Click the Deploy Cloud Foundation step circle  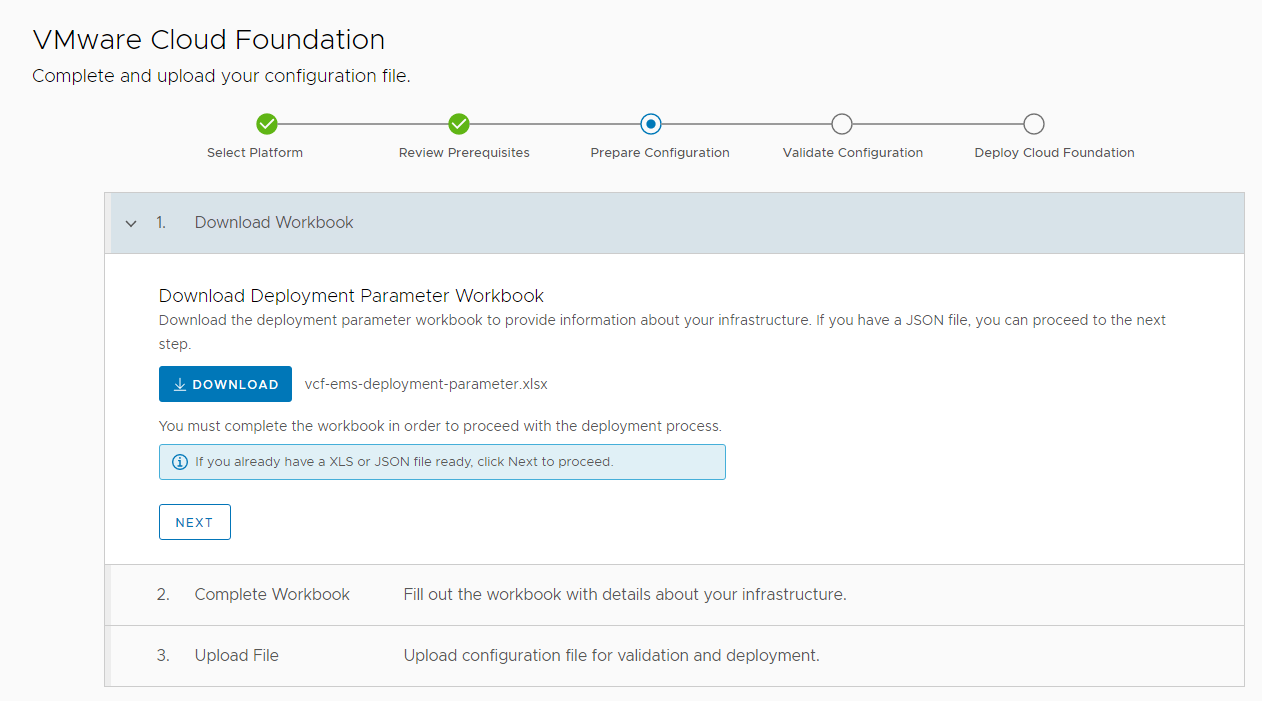[1034, 124]
